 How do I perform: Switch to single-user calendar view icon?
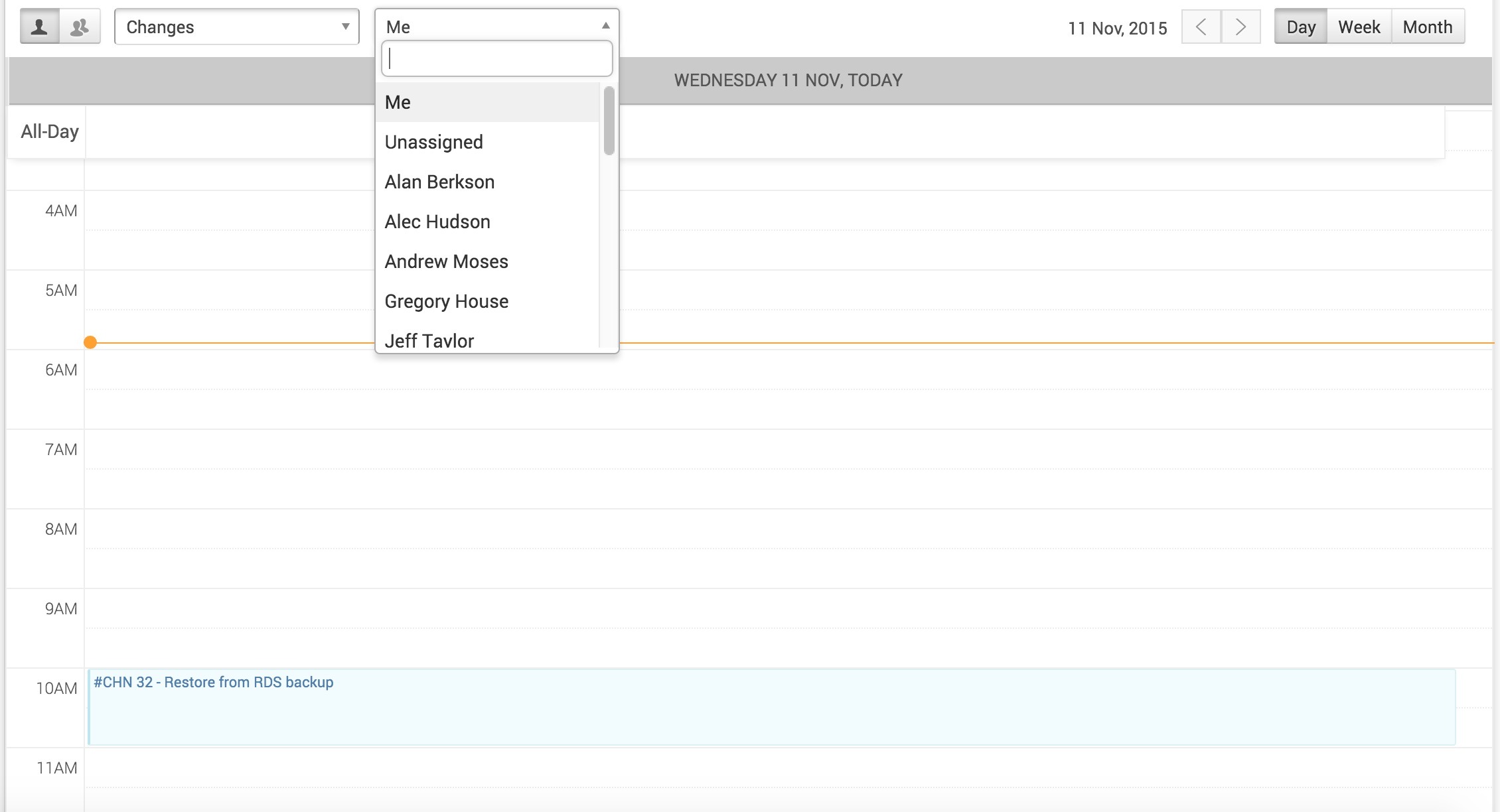(40, 27)
